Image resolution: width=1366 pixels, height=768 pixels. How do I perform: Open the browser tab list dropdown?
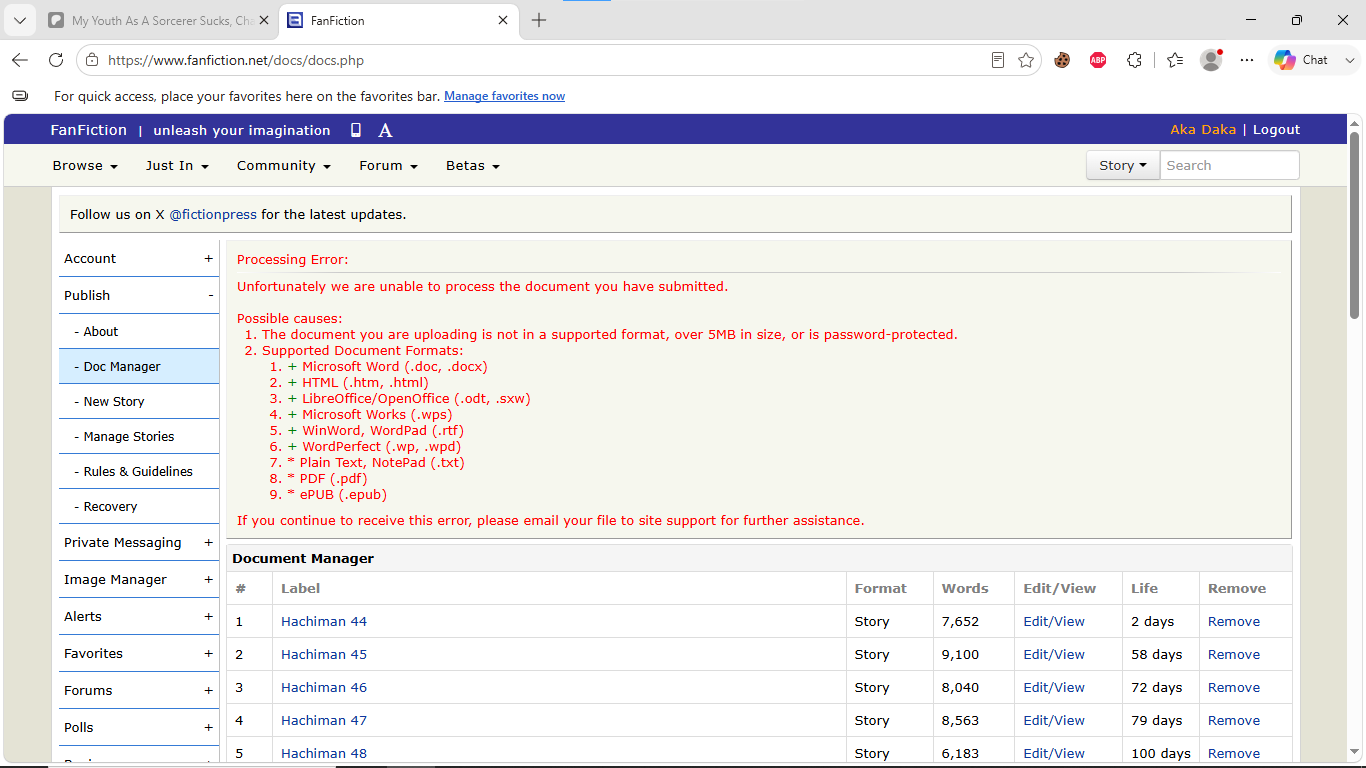click(x=20, y=20)
